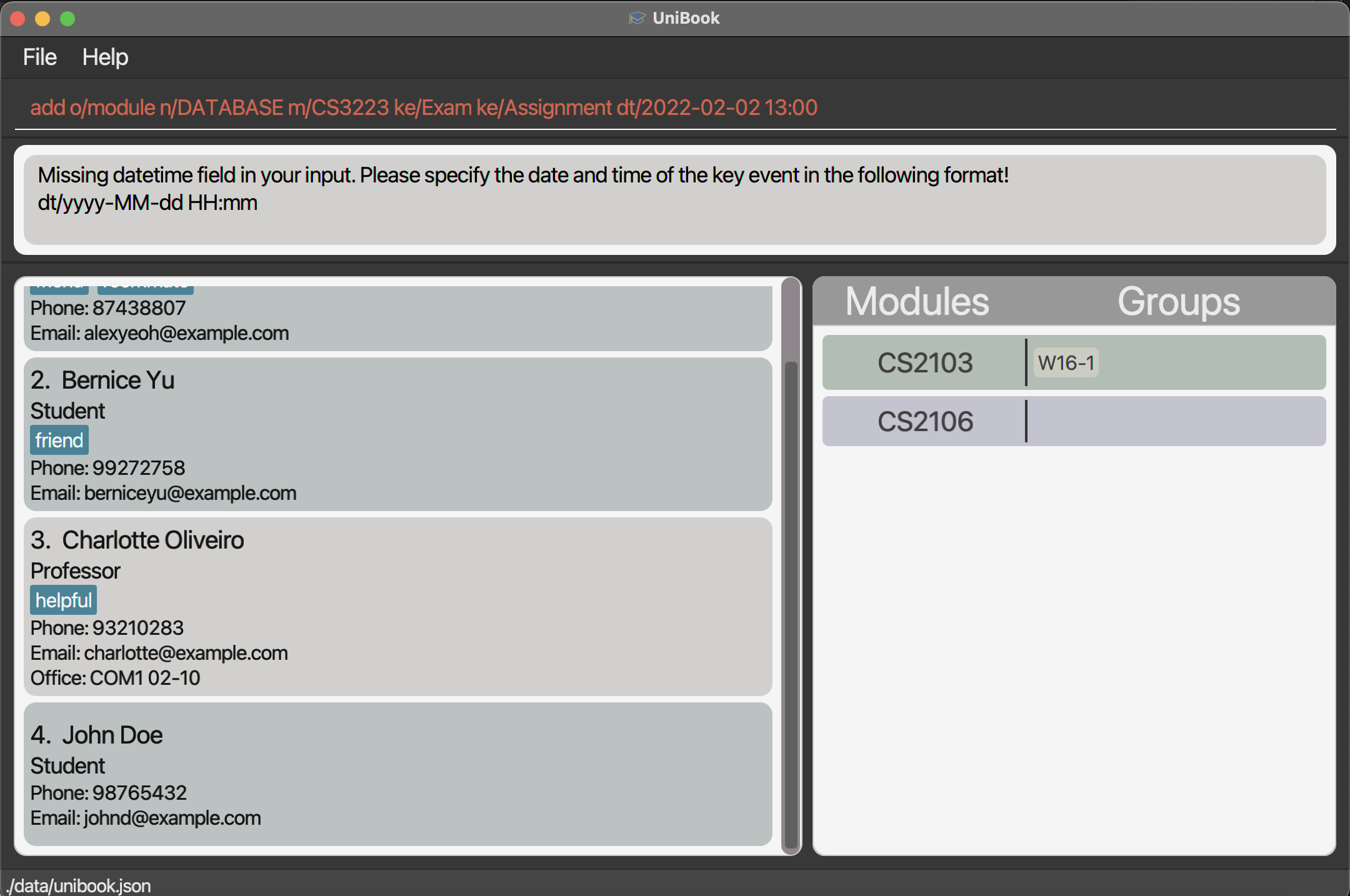Click the Groups column header
Viewport: 1350px width, 896px height.
[1178, 302]
